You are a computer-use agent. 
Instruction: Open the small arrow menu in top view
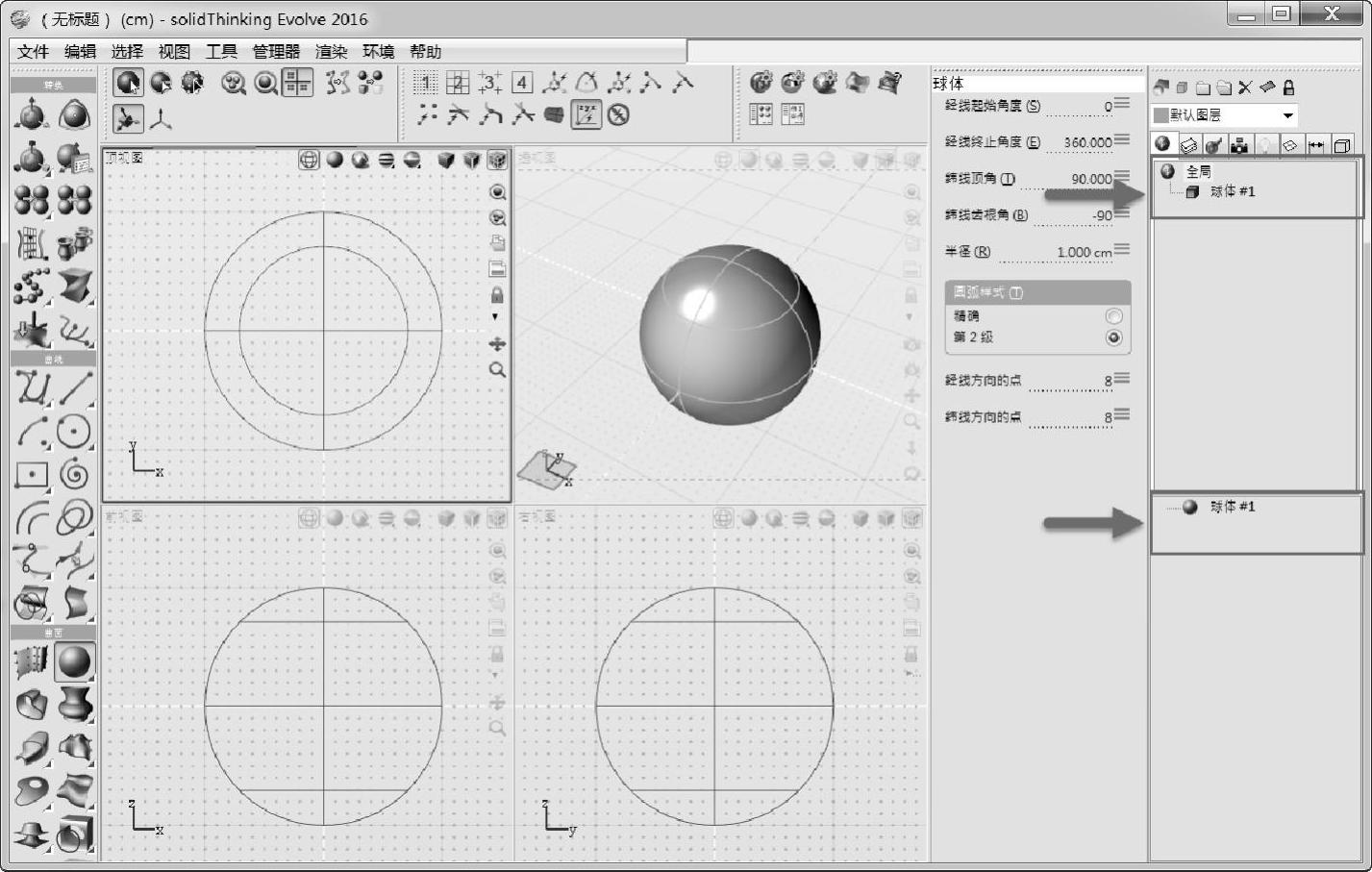pyautogui.click(x=495, y=317)
